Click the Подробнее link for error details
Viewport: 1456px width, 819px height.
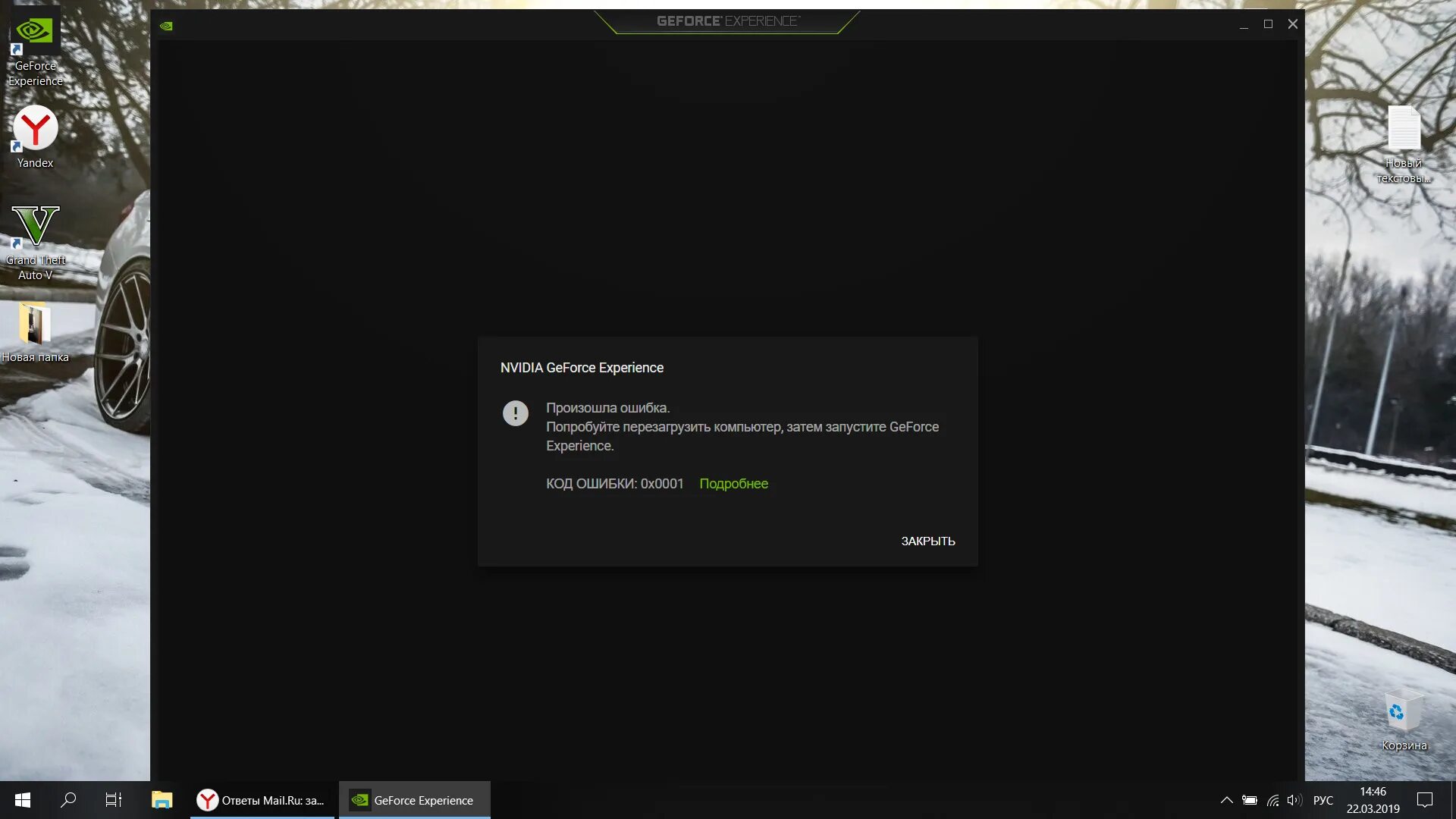[733, 484]
